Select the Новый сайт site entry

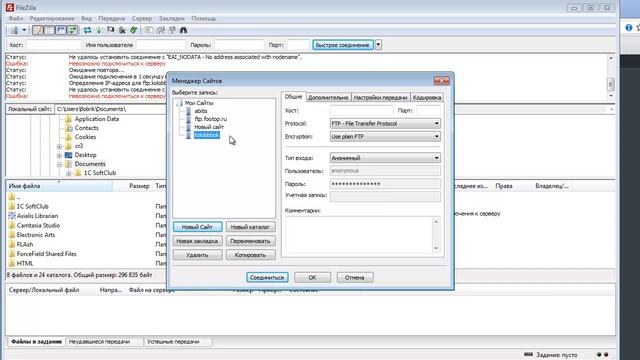pos(209,127)
